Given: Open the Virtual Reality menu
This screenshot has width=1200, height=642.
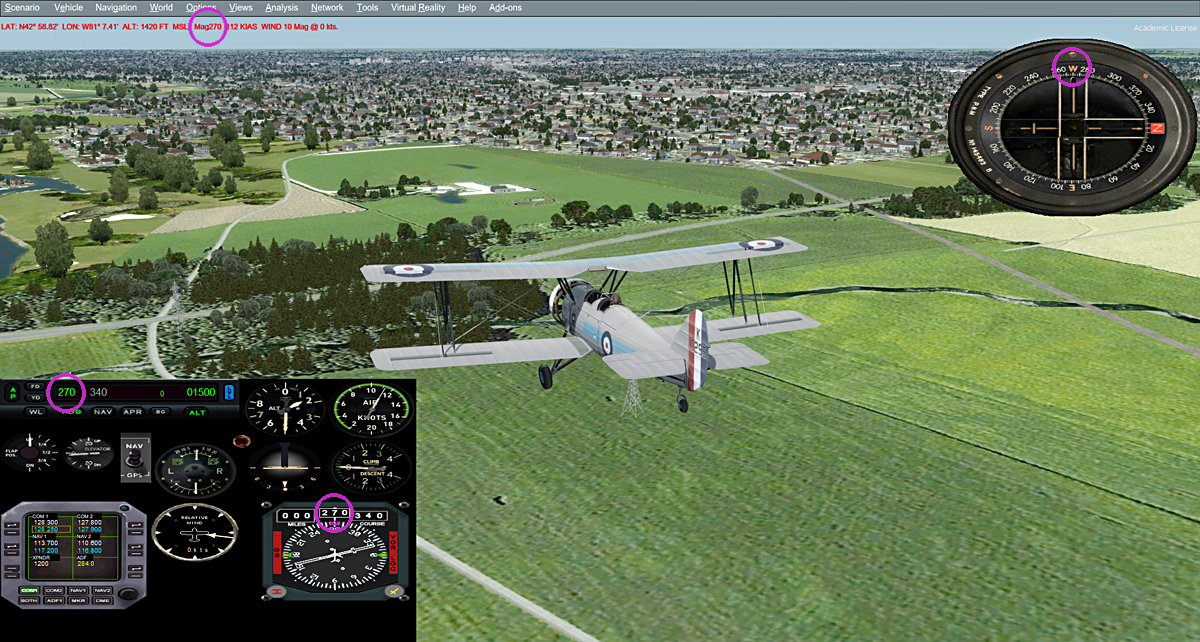Looking at the screenshot, I should tap(418, 7).
